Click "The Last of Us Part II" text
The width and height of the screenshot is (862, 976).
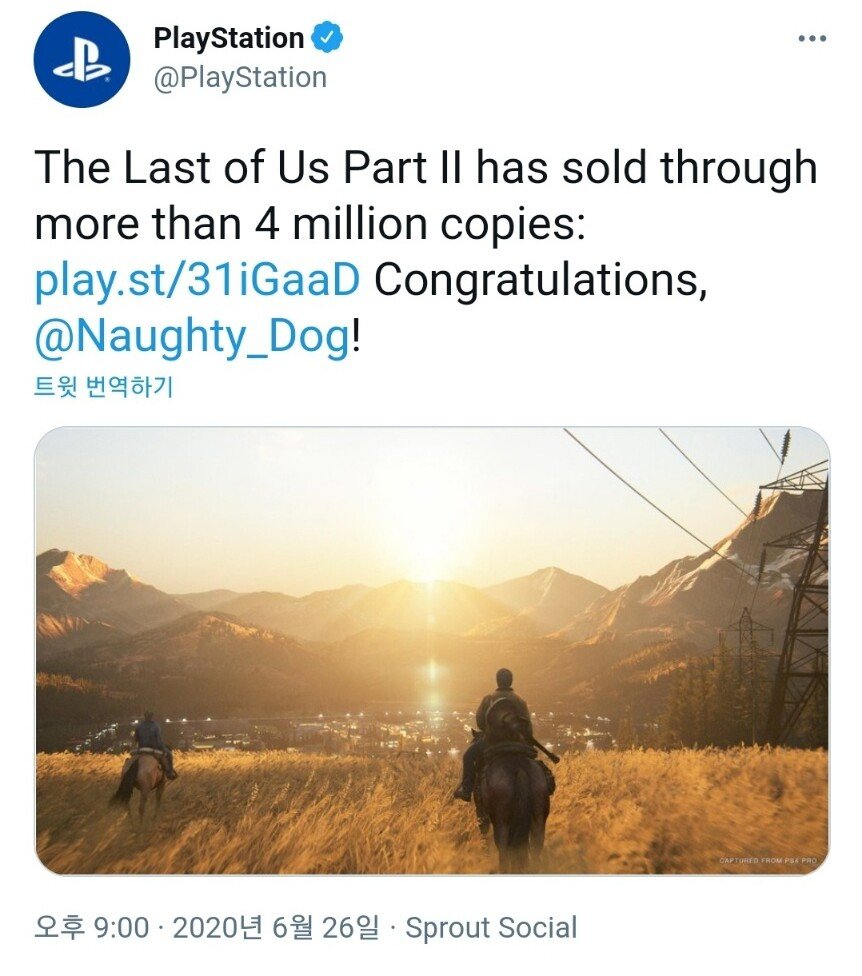250,169
